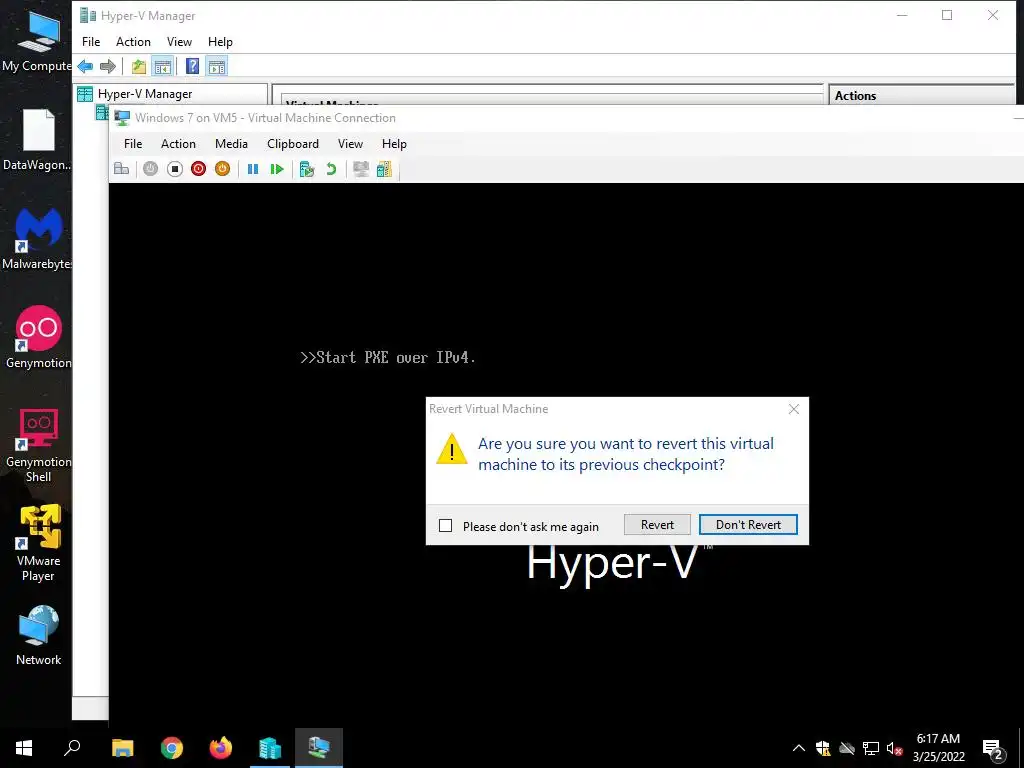Select the Genymotion Shell desktop shortcut
The image size is (1024, 768).
38,445
